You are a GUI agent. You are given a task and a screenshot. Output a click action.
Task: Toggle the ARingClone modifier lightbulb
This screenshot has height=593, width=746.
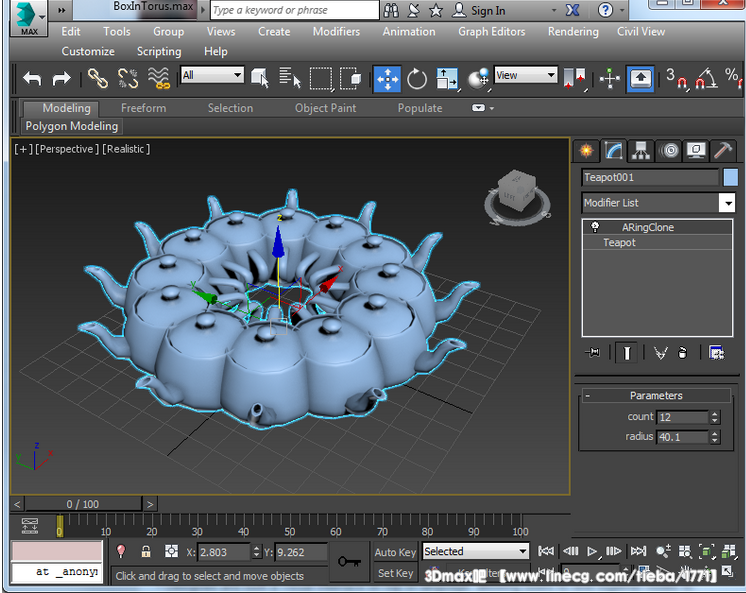(595, 227)
